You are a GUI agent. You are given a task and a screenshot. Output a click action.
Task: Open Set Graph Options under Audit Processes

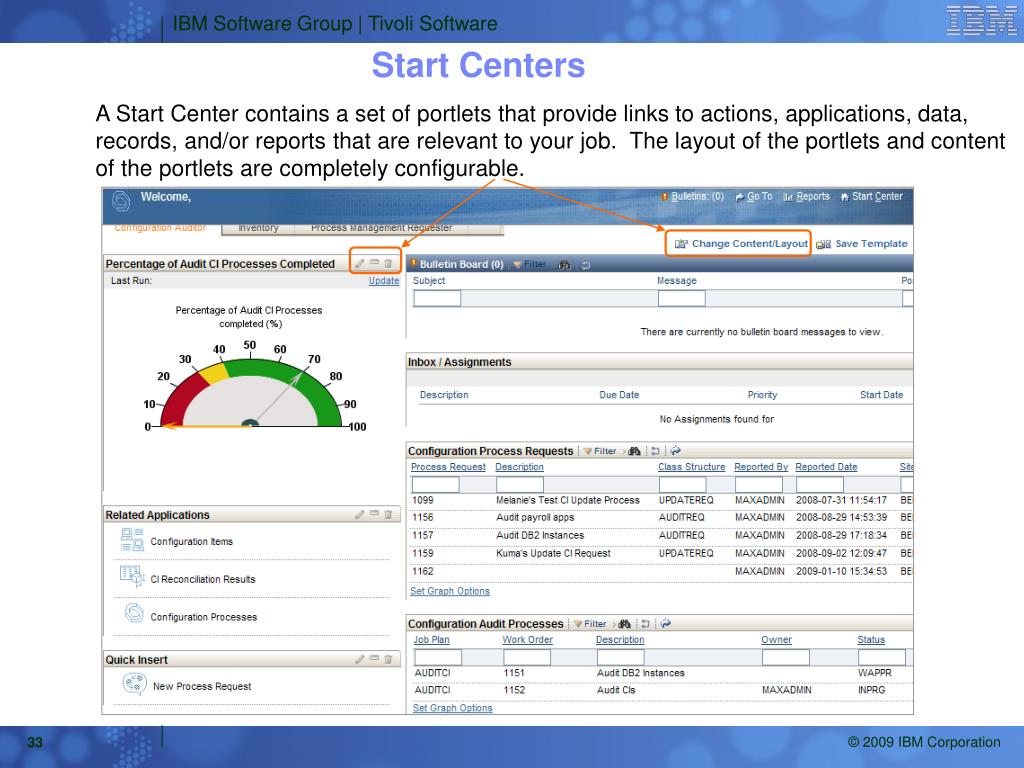[453, 708]
